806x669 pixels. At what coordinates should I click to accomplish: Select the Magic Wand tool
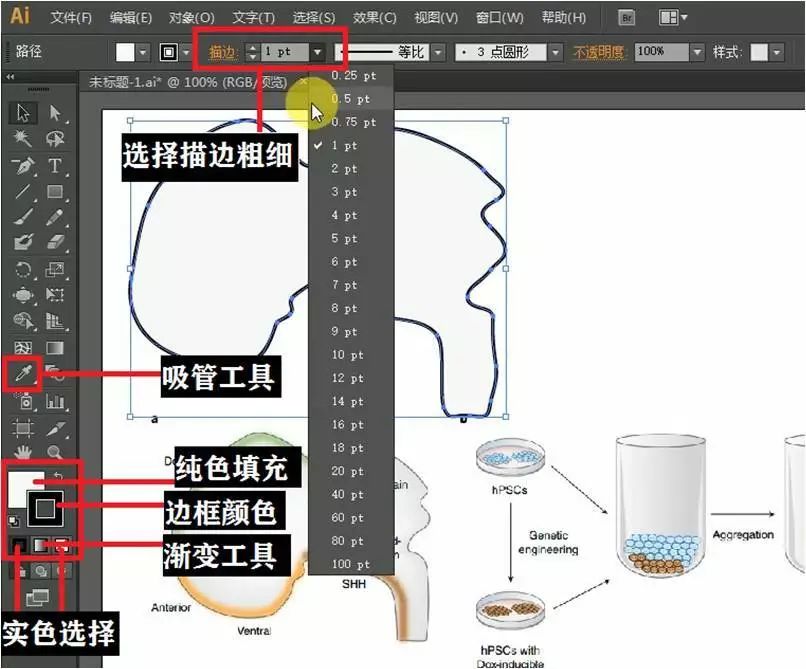[23, 139]
